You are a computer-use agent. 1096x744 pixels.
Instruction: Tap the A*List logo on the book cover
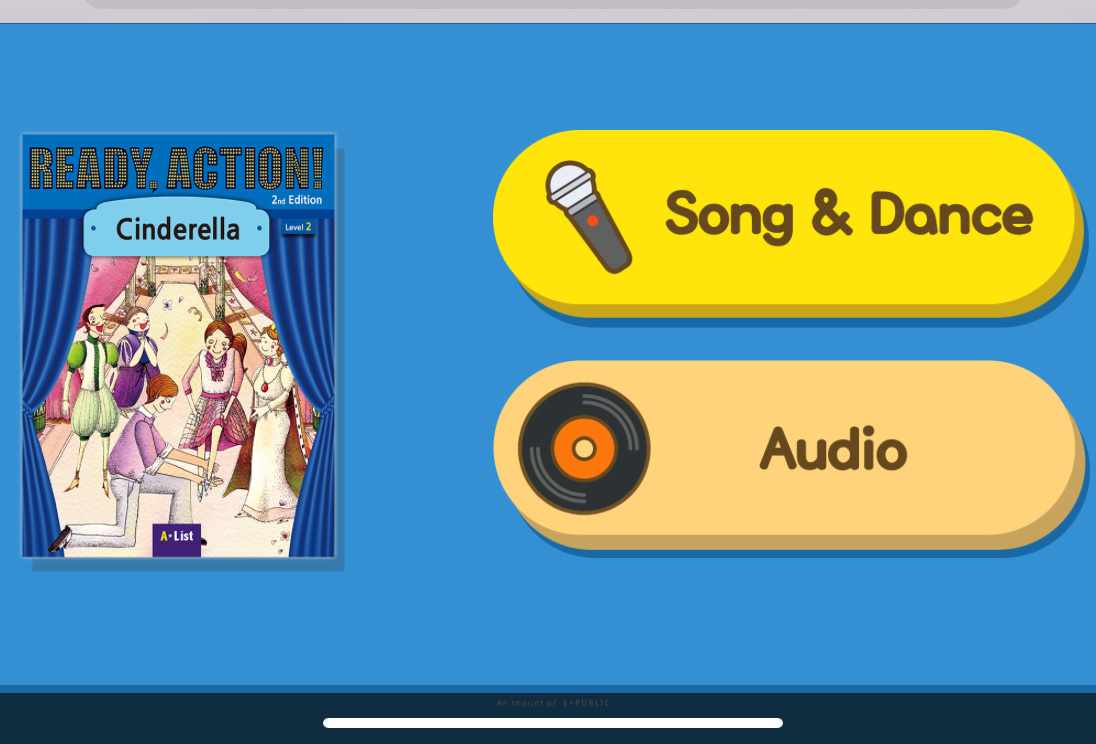click(177, 539)
